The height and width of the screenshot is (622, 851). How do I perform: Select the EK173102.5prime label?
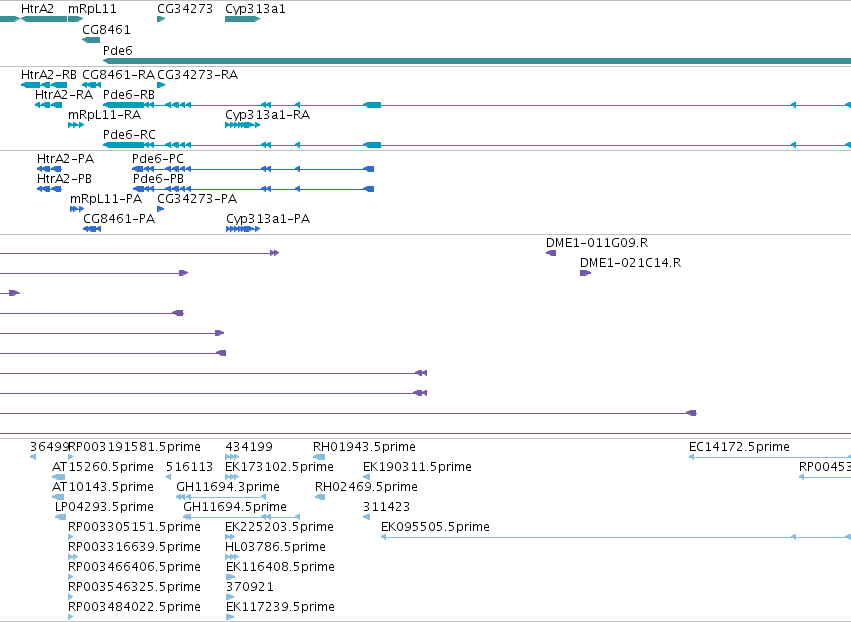click(x=280, y=467)
